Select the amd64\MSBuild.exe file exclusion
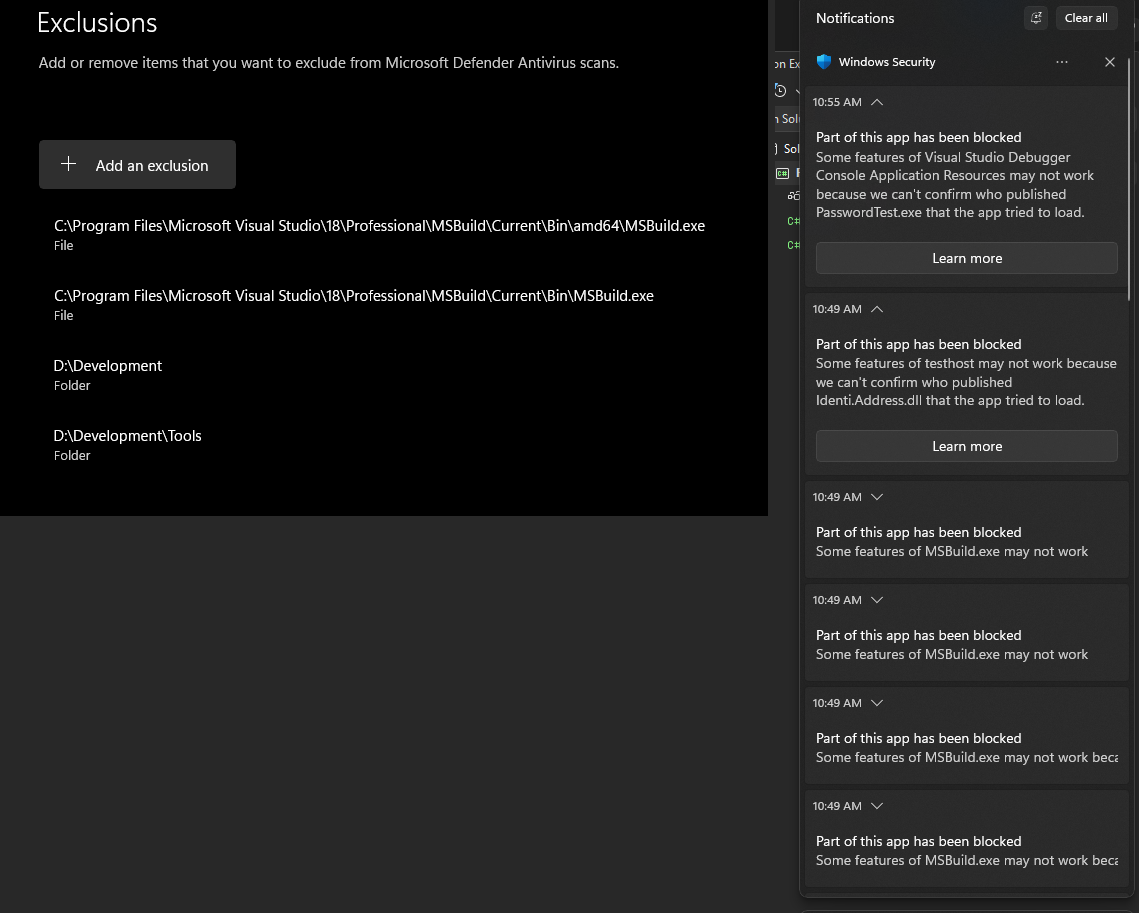Screen dimensions: 1139x913 point(379,235)
